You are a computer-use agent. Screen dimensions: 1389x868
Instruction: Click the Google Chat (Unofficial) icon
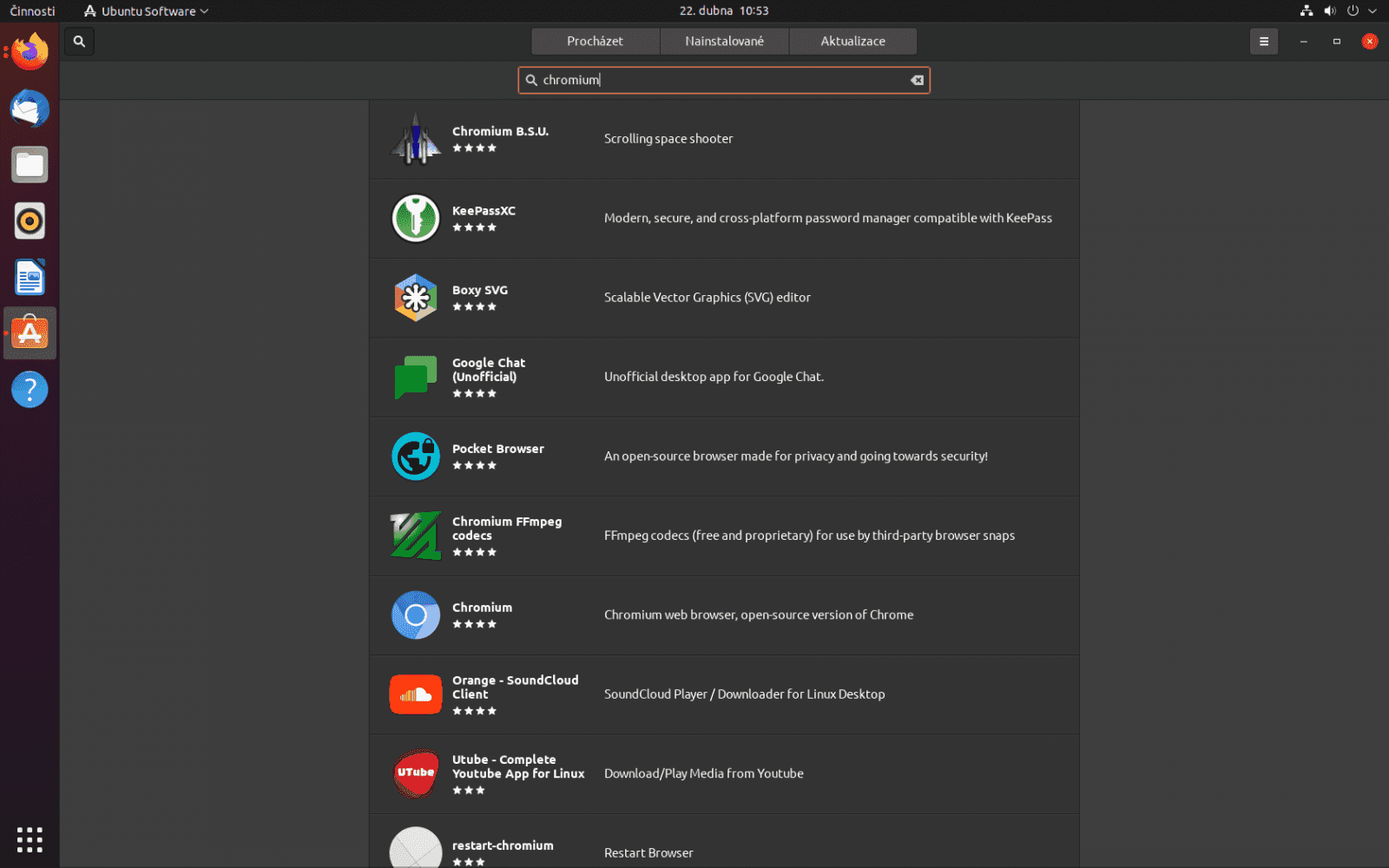416,377
